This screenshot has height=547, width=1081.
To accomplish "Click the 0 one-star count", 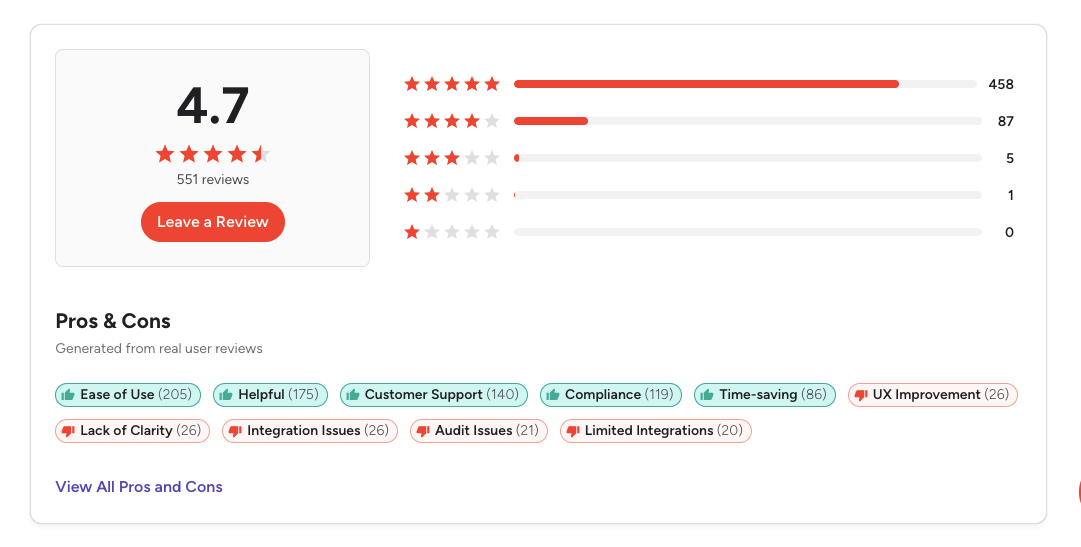I will point(1009,232).
